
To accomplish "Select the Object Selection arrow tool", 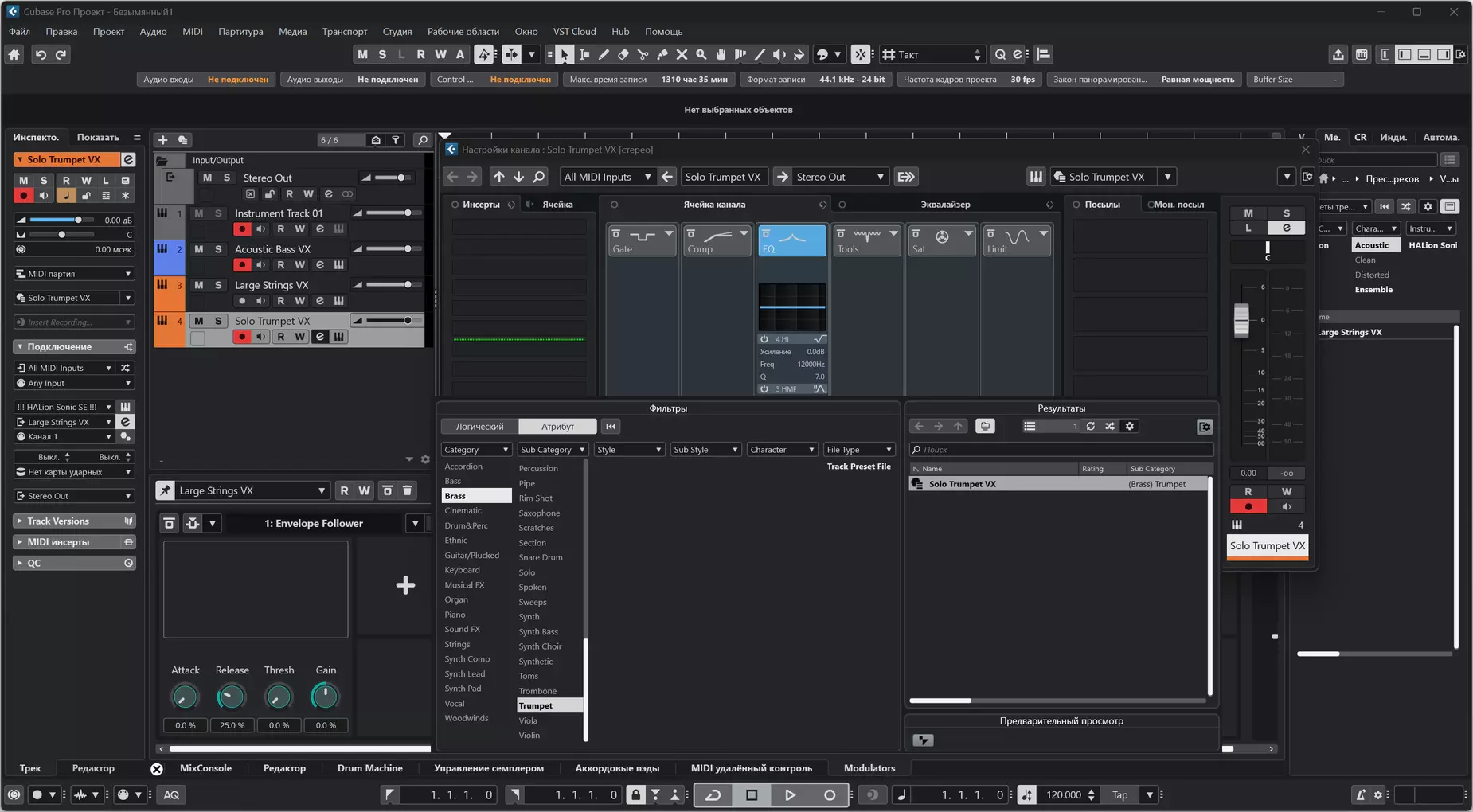I will click(564, 54).
